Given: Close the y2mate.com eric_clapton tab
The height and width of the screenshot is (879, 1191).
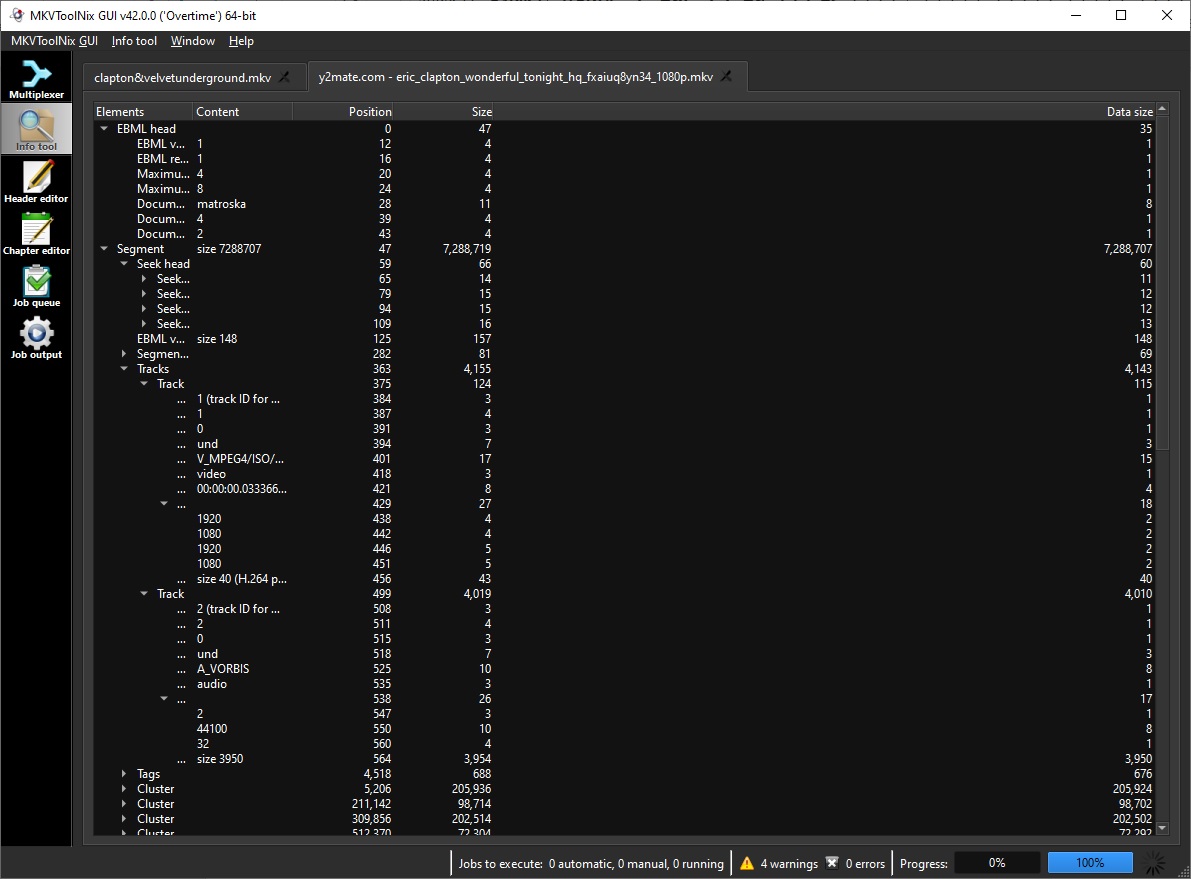Looking at the screenshot, I should [727, 77].
